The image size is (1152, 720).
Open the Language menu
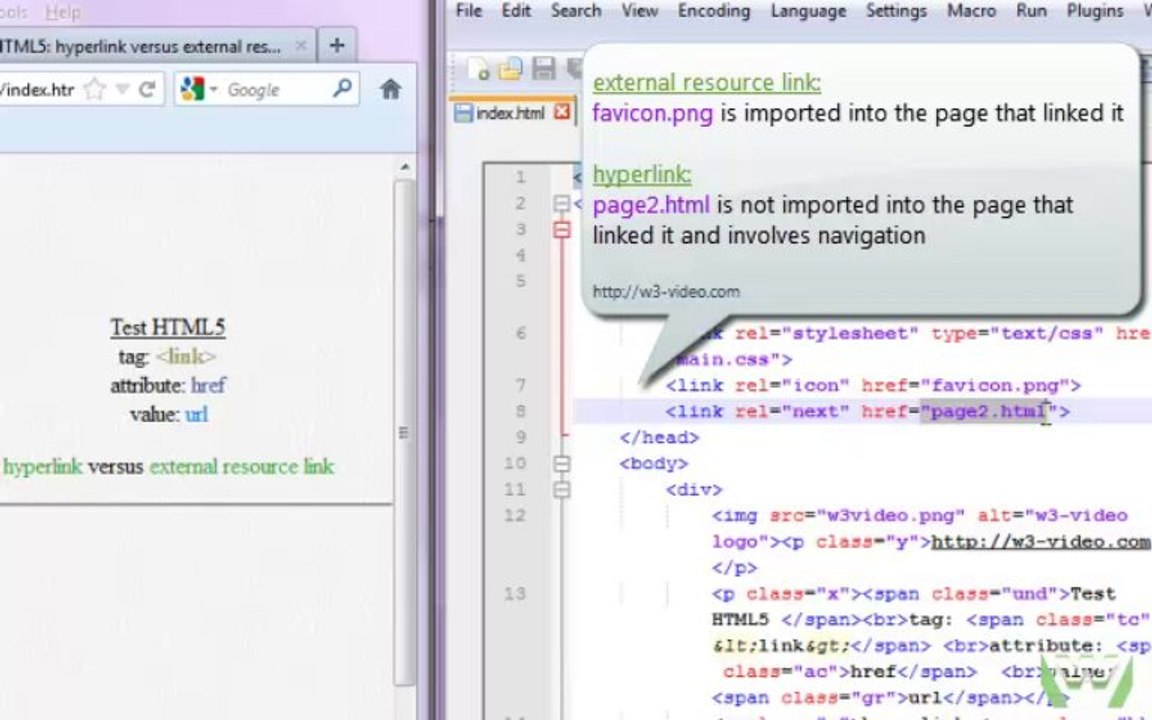(x=808, y=11)
